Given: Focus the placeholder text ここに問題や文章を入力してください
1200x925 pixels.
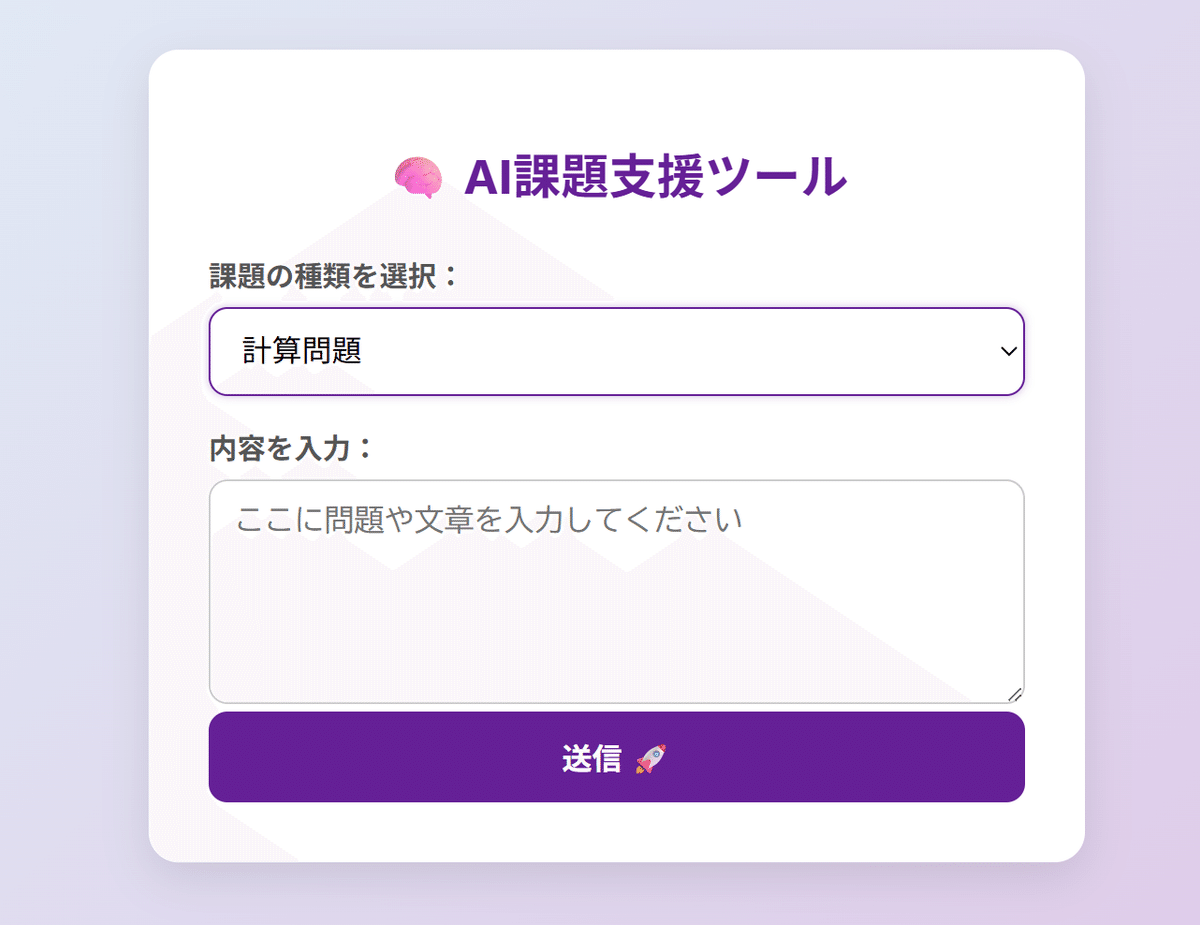Looking at the screenshot, I should pos(487,518).
